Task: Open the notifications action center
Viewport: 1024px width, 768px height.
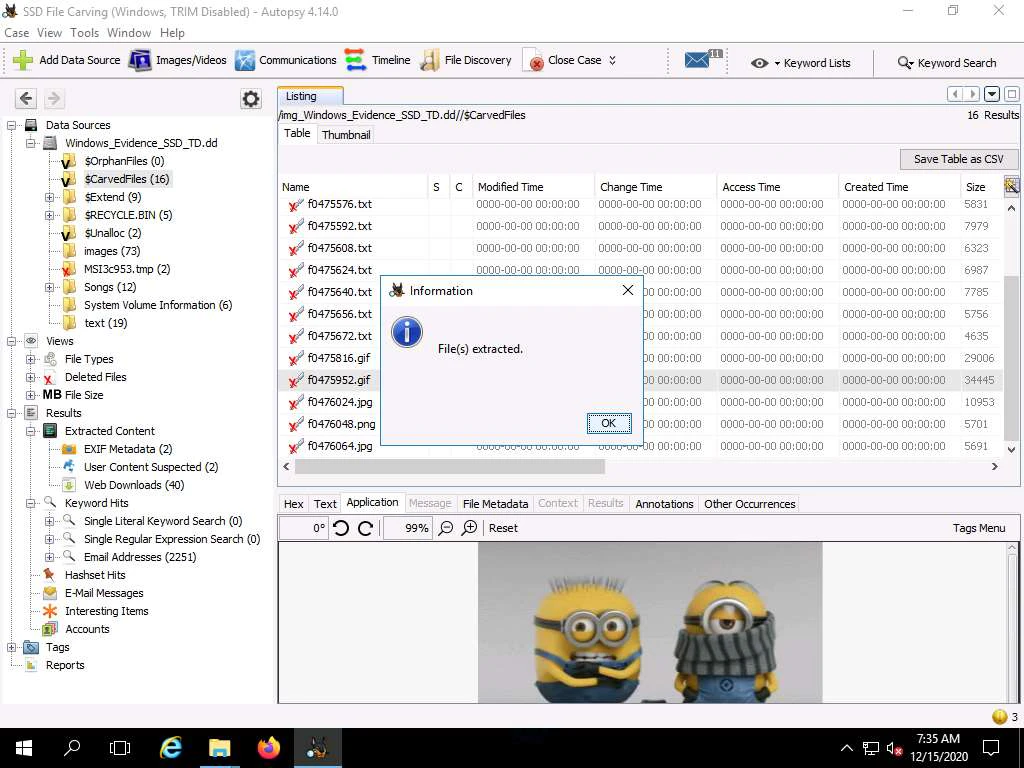Action: tap(991, 748)
